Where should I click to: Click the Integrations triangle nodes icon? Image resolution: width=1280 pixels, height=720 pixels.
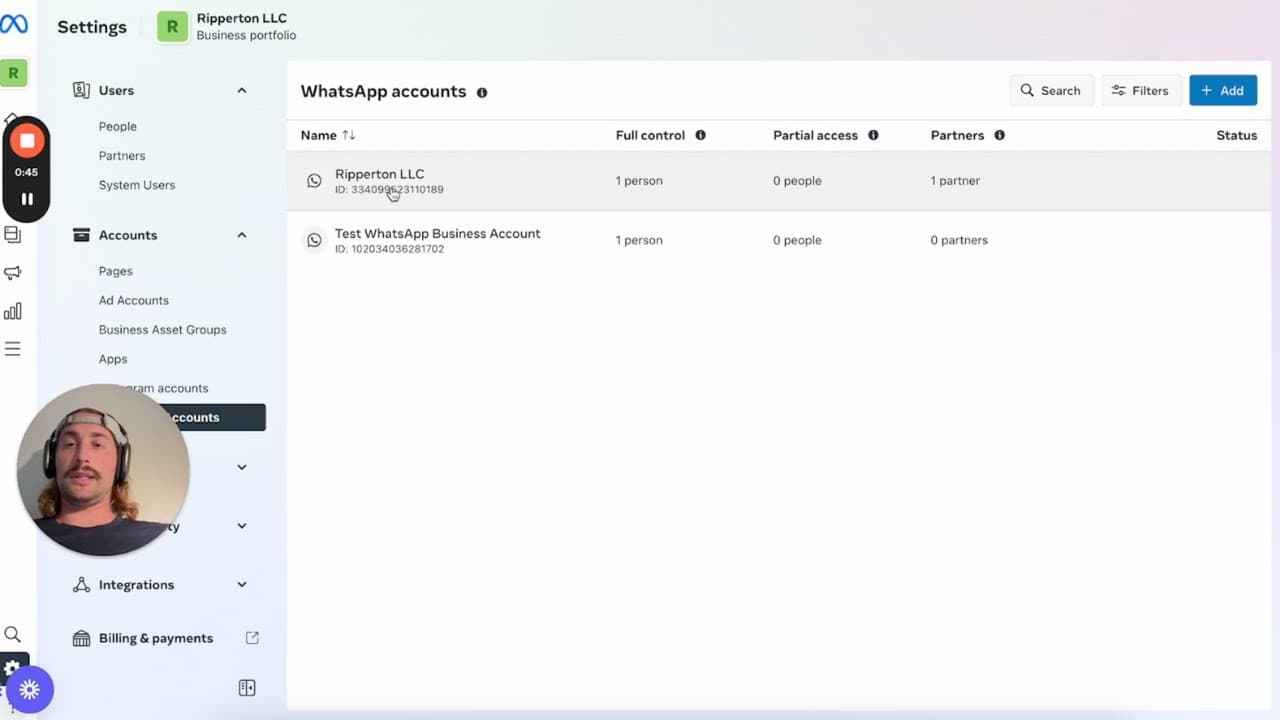point(81,585)
